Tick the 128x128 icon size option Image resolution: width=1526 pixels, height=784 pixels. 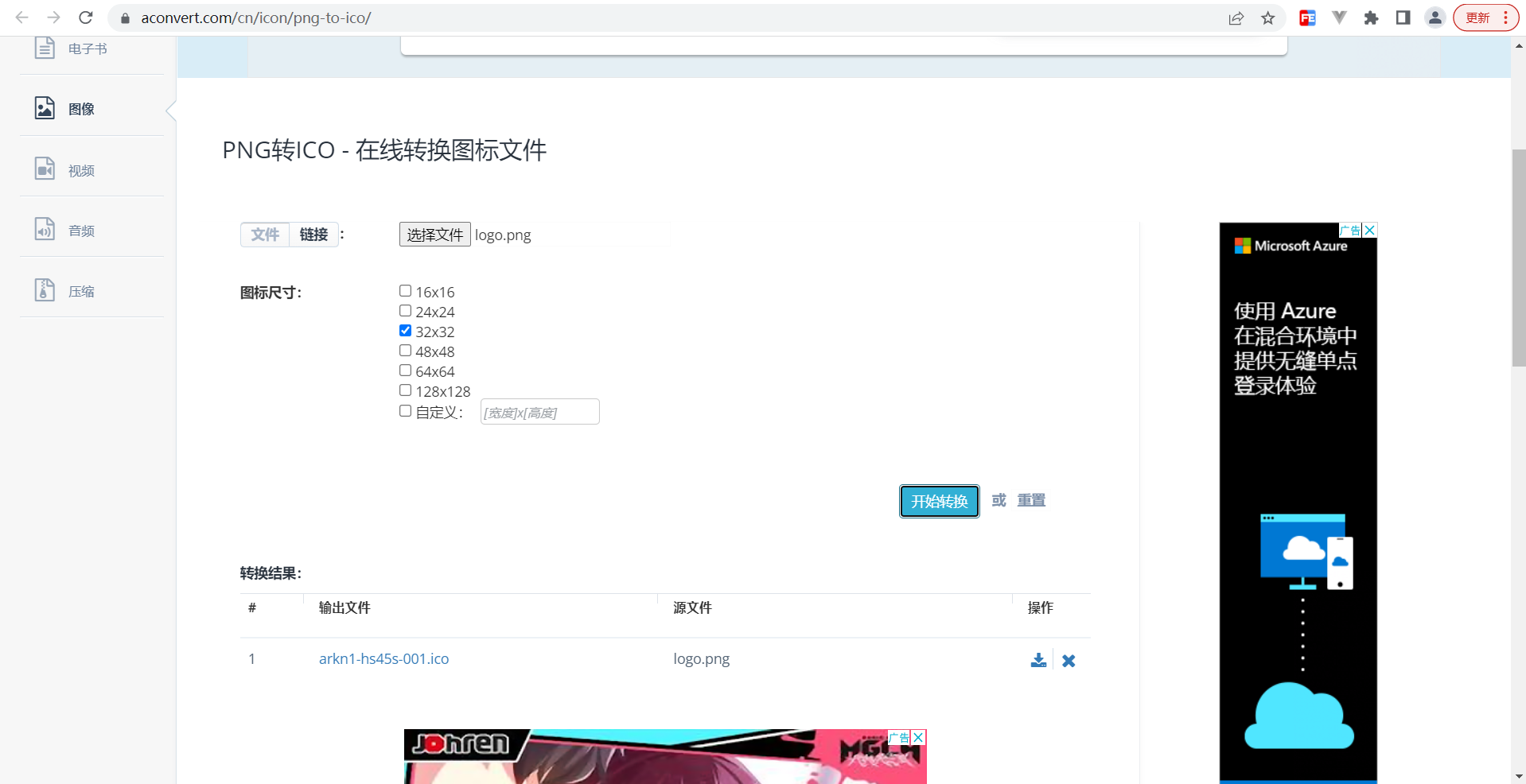pyautogui.click(x=406, y=390)
